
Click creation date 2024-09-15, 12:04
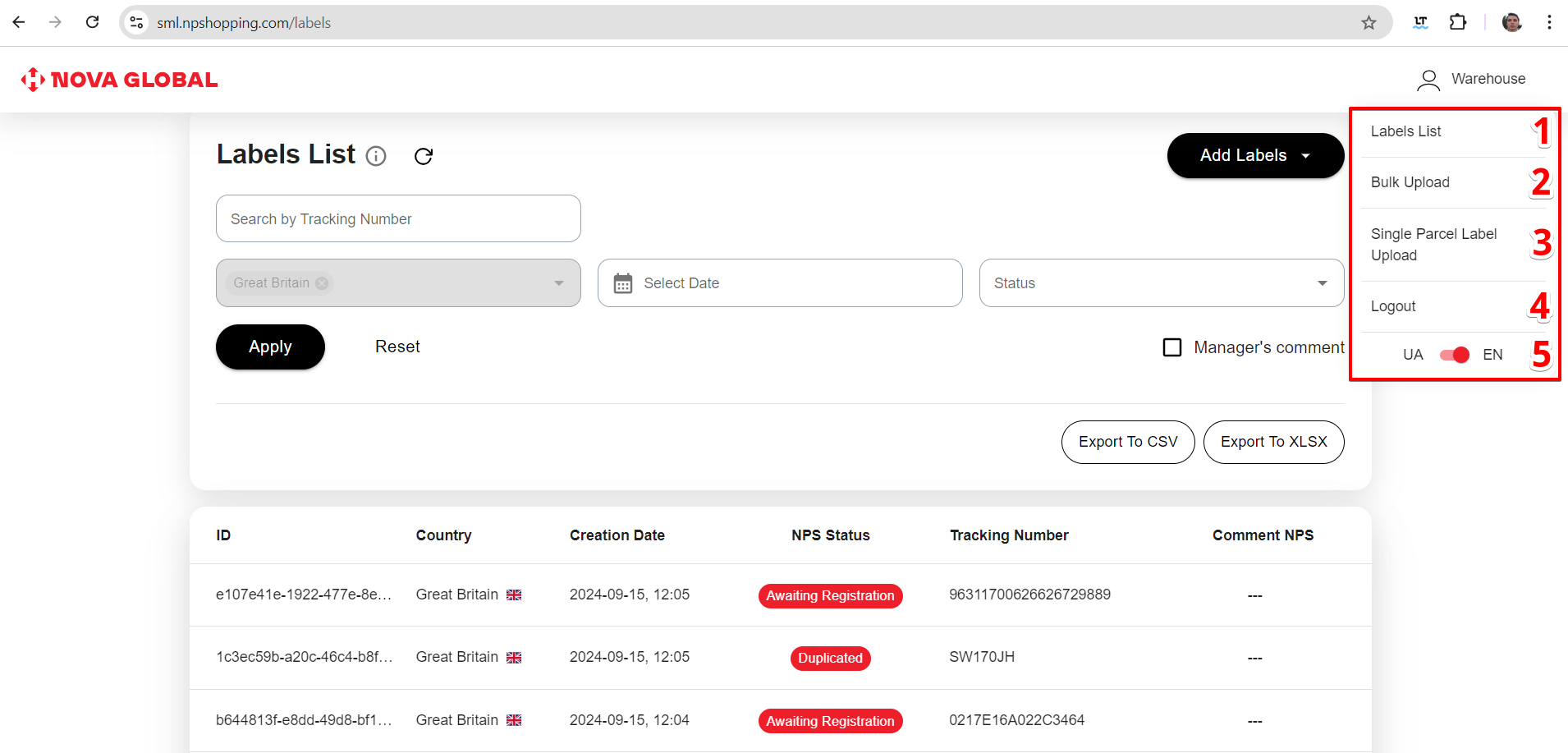(630, 720)
